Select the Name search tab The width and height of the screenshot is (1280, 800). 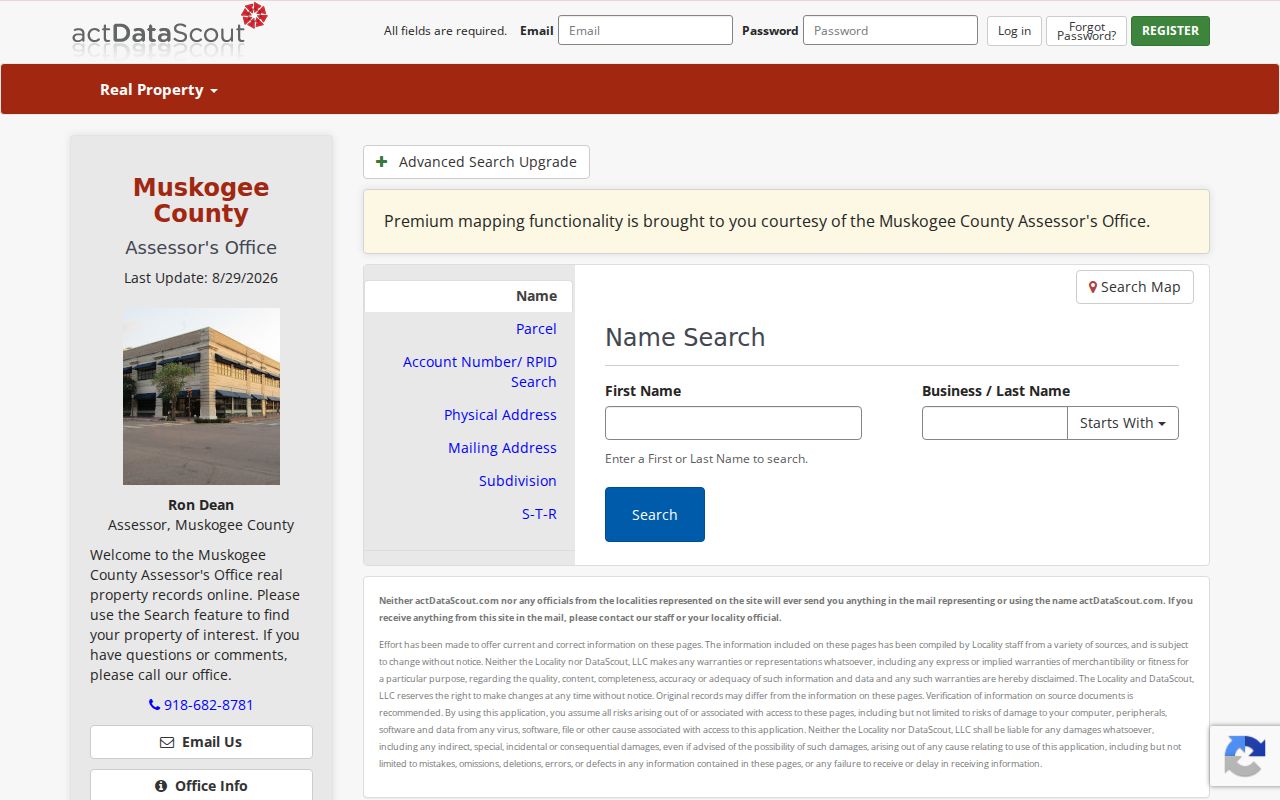(x=468, y=296)
